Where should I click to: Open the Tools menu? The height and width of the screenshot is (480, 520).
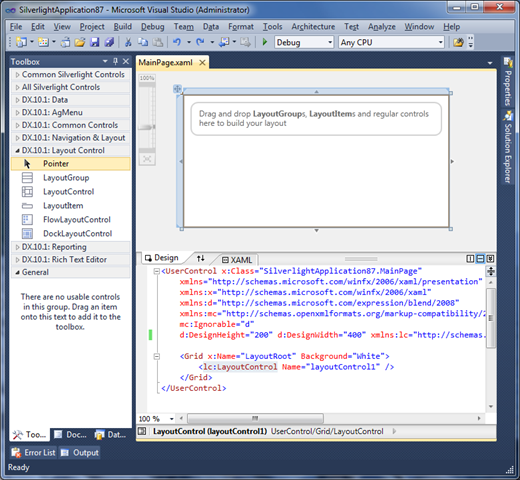[x=272, y=27]
